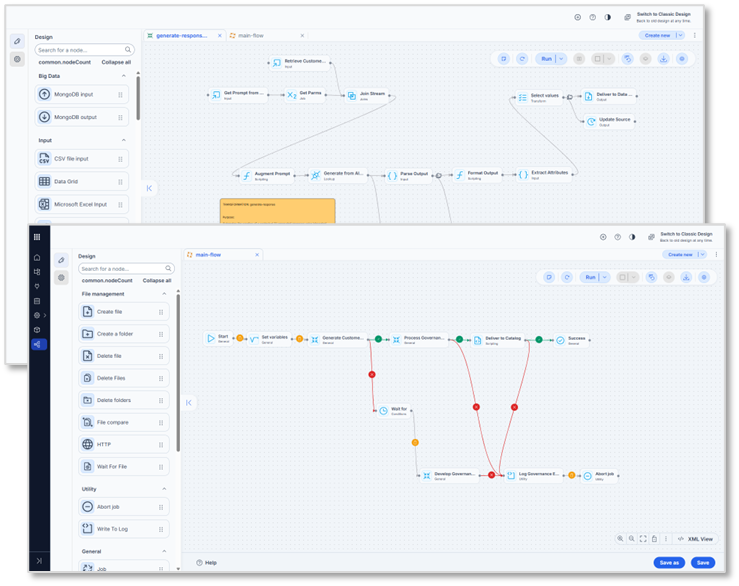The image size is (739, 586).
Task: Collapse the File management section
Action: click(x=164, y=294)
